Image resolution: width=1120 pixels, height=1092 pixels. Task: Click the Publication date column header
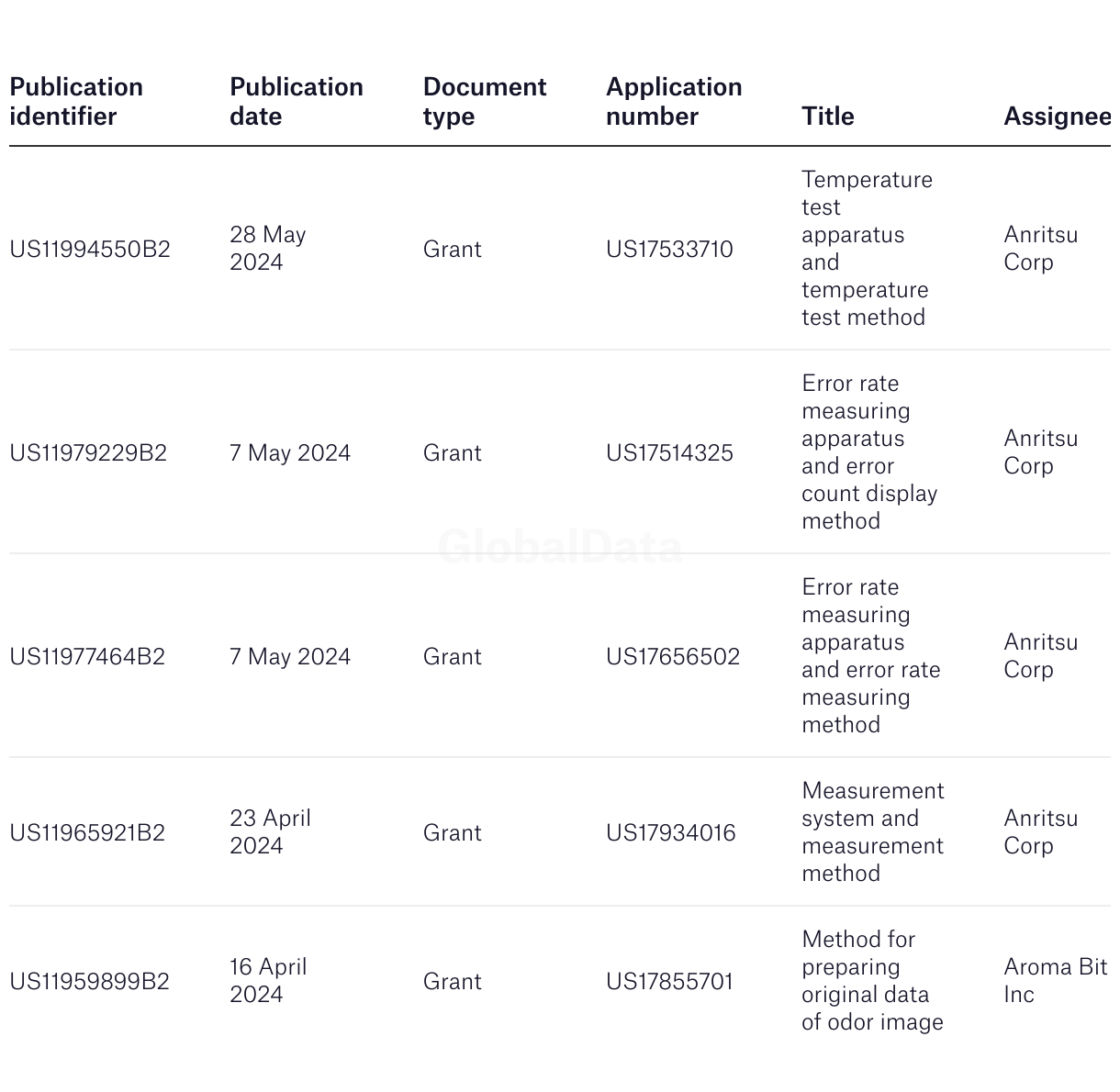(x=297, y=102)
